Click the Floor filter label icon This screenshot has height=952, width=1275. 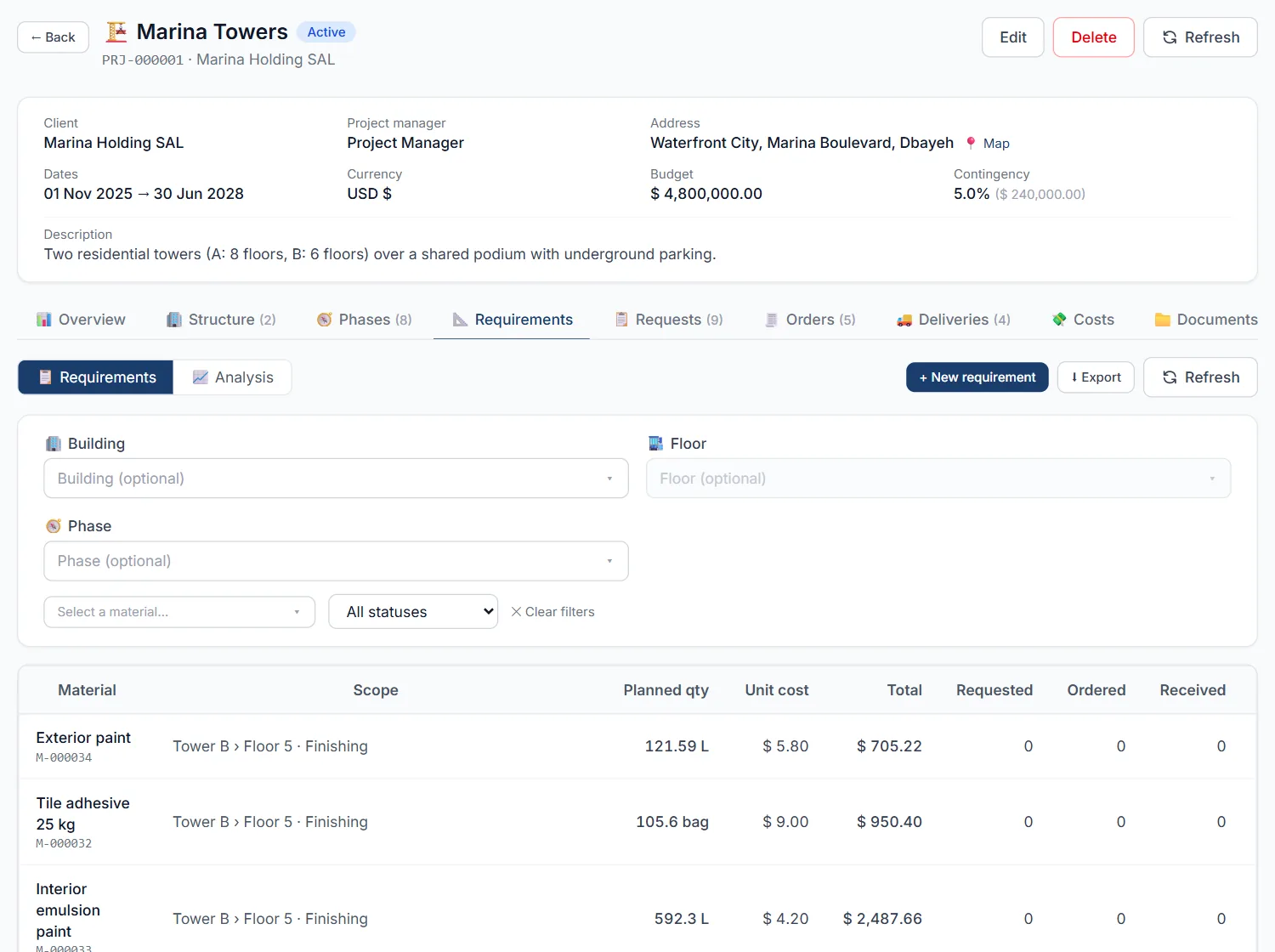pyautogui.click(x=656, y=444)
